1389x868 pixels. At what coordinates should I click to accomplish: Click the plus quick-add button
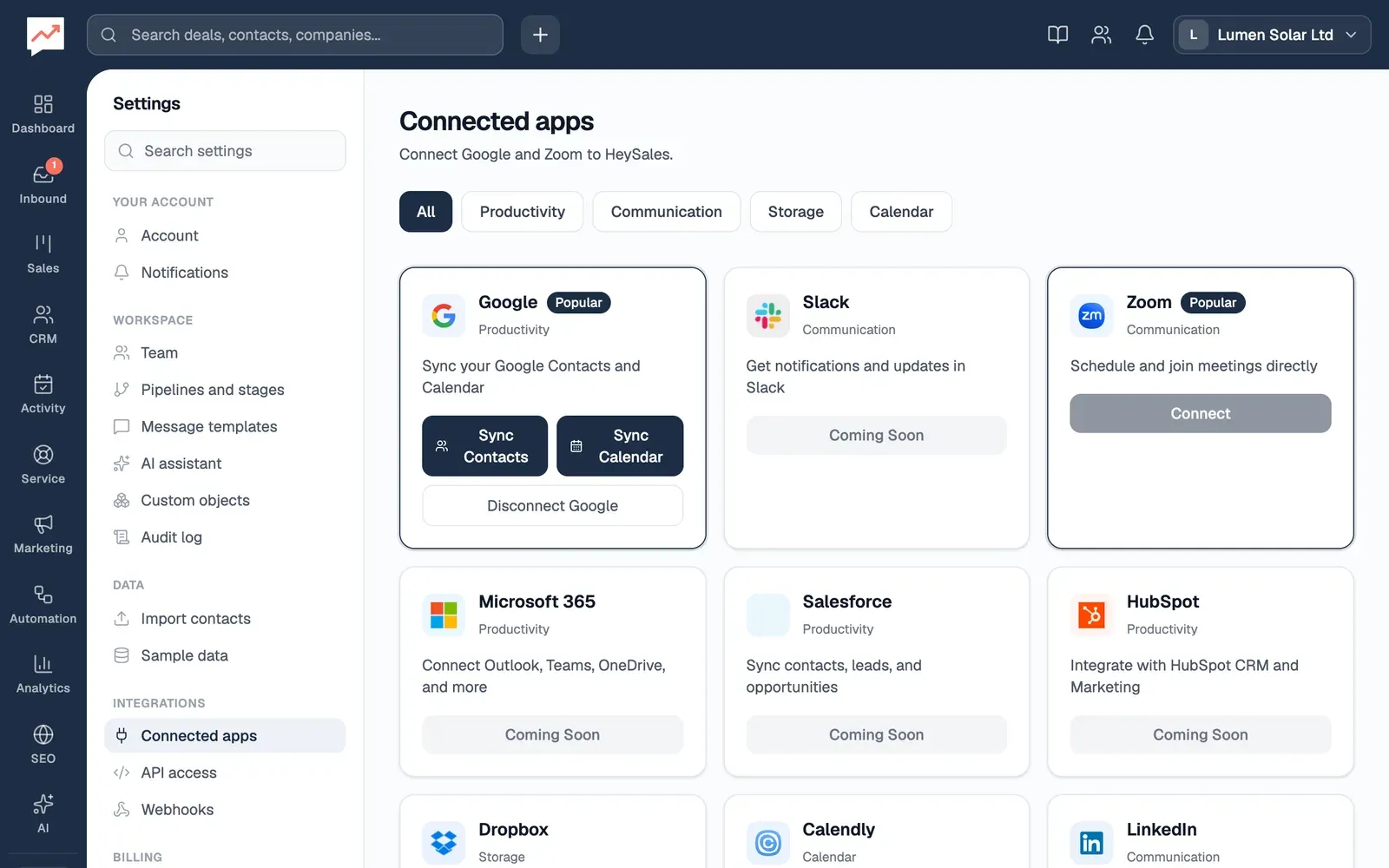point(540,35)
